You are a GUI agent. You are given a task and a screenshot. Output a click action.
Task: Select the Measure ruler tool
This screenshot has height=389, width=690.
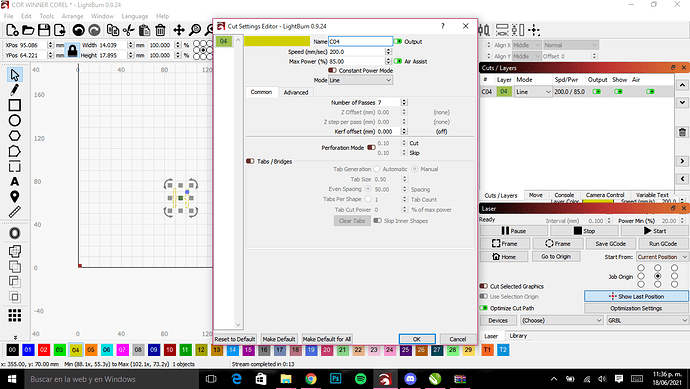point(15,212)
